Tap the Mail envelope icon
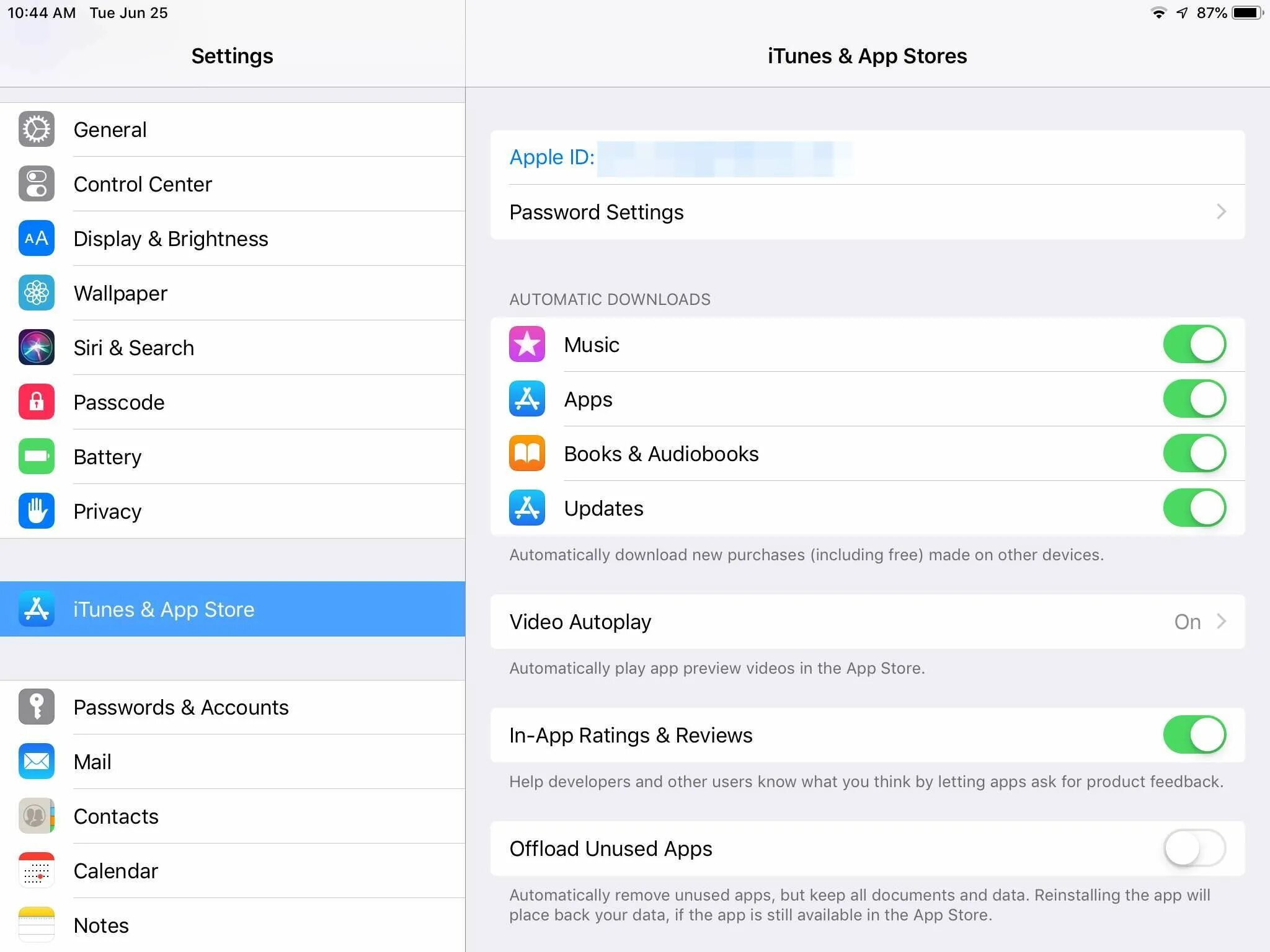Image resolution: width=1270 pixels, height=952 pixels. (37, 762)
